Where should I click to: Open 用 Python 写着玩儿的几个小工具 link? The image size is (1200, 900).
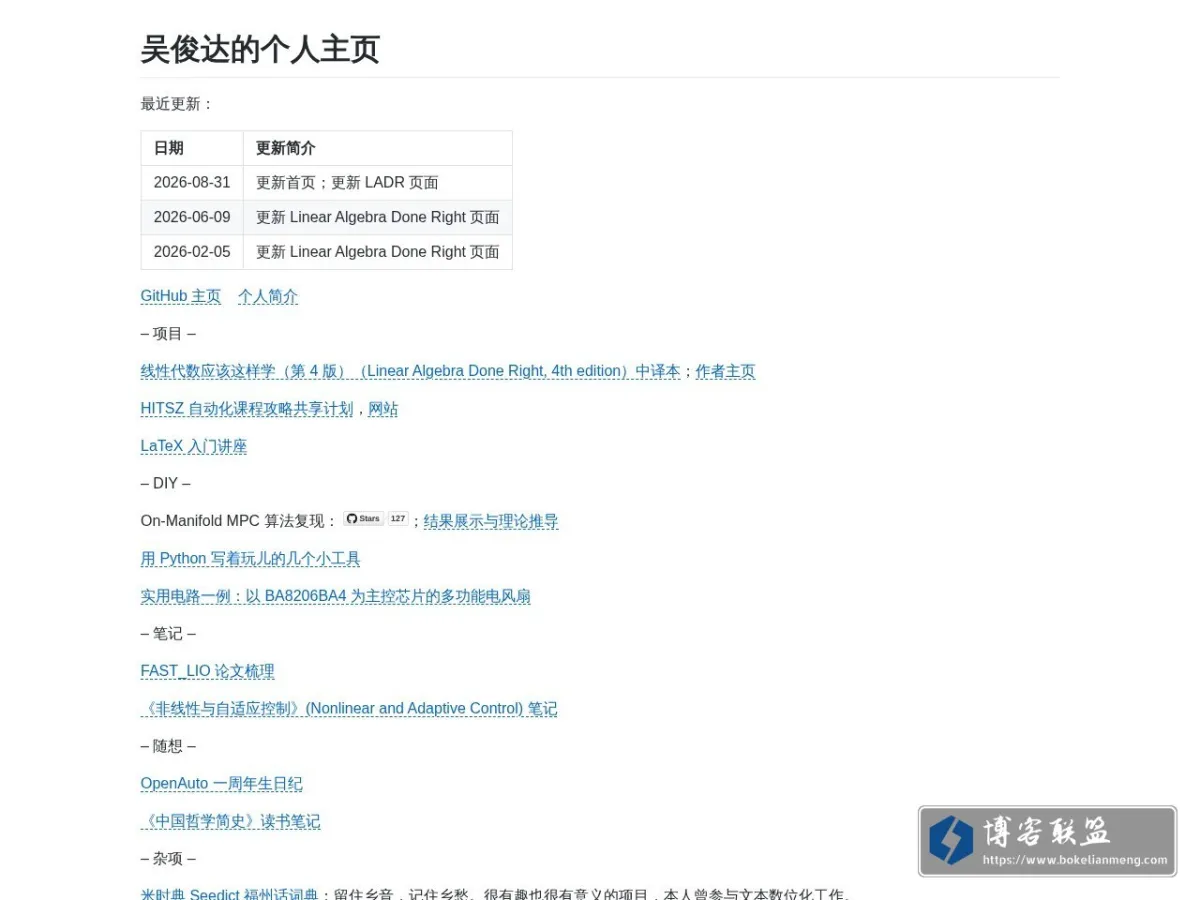[250, 558]
